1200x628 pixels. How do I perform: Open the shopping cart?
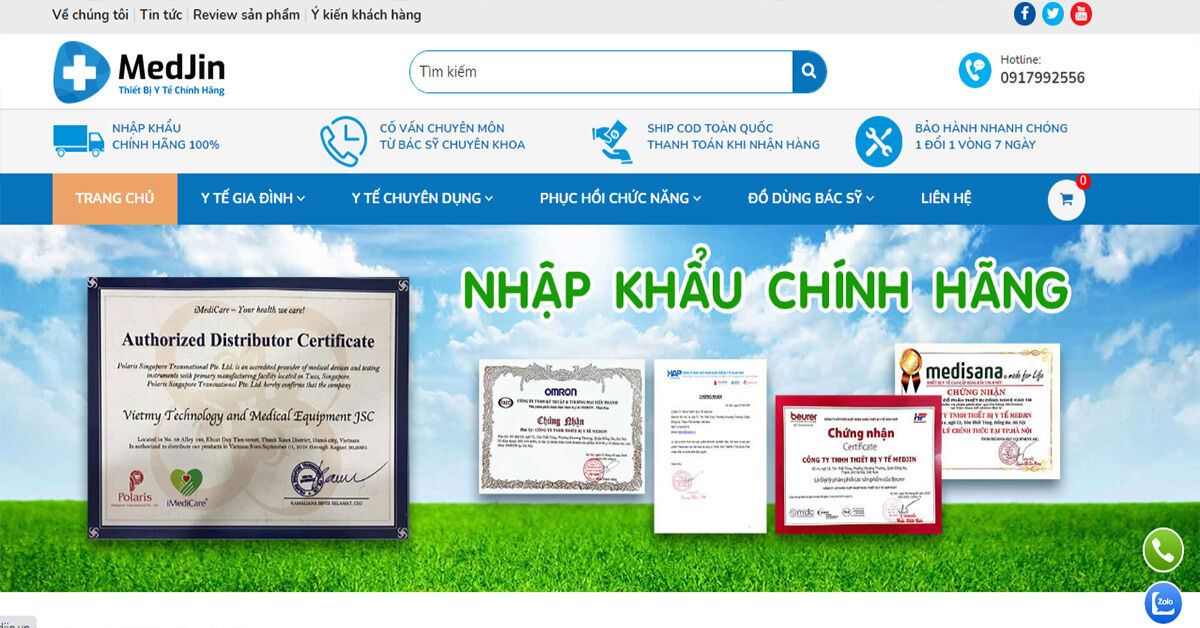point(1066,199)
